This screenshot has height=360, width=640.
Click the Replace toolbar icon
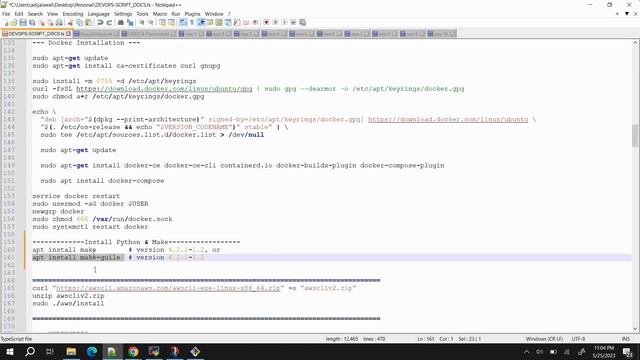(x=130, y=22)
